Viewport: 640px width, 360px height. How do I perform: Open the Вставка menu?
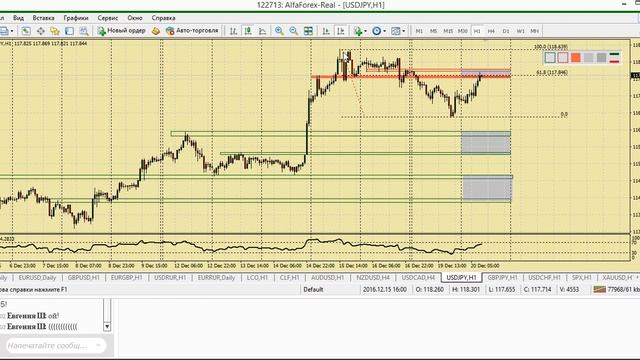pyautogui.click(x=43, y=18)
